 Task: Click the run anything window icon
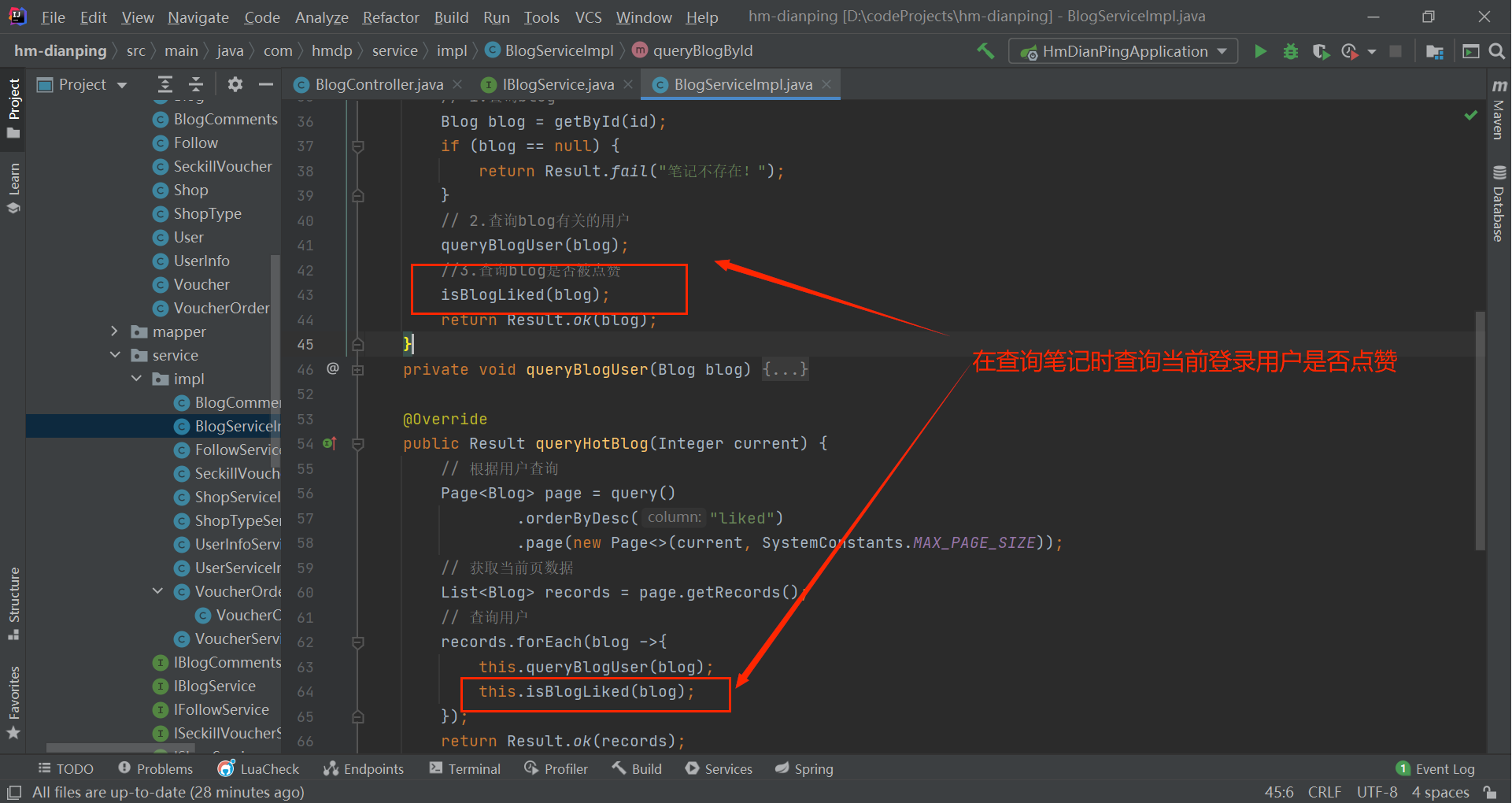point(1470,51)
